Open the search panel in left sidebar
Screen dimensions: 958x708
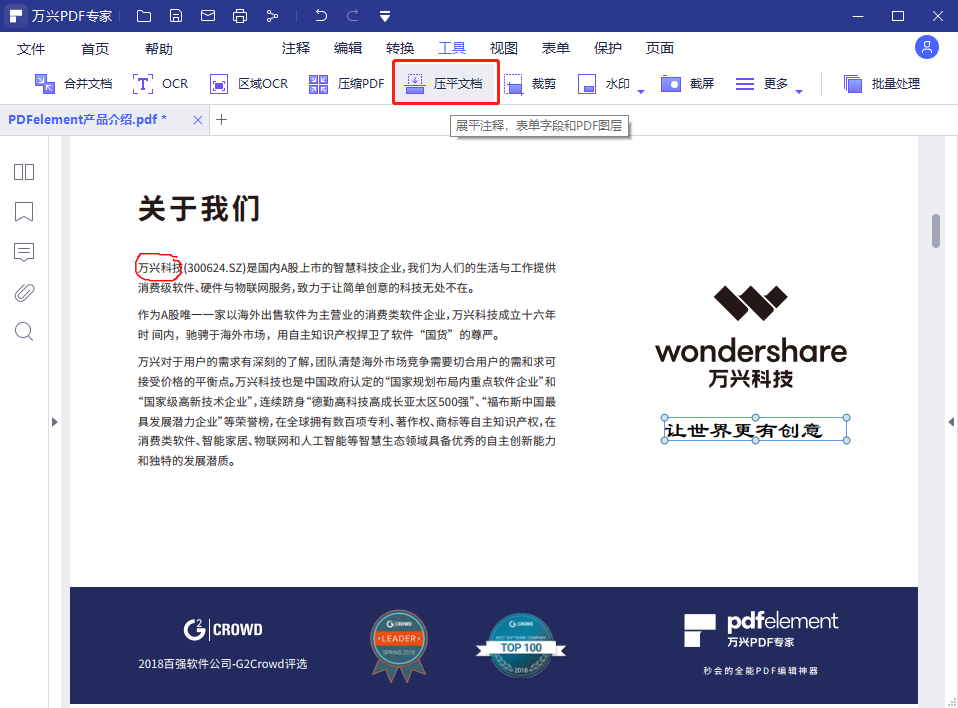pyautogui.click(x=23, y=331)
